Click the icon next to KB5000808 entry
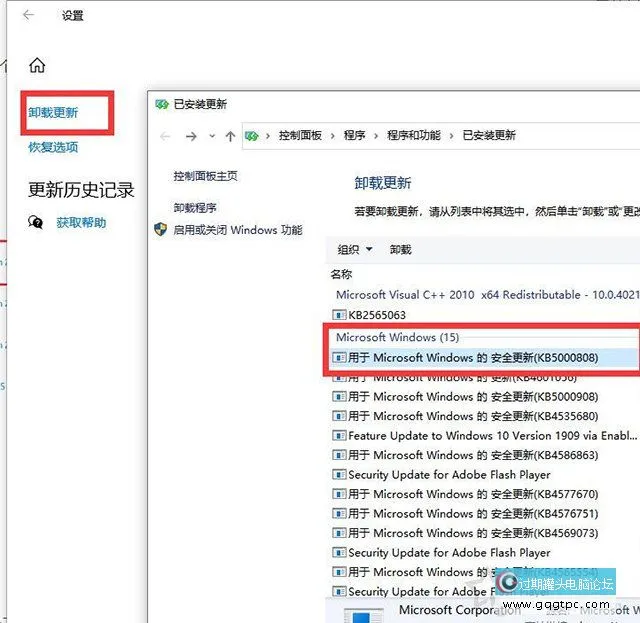Viewport: 640px width, 623px height. pyautogui.click(x=339, y=358)
